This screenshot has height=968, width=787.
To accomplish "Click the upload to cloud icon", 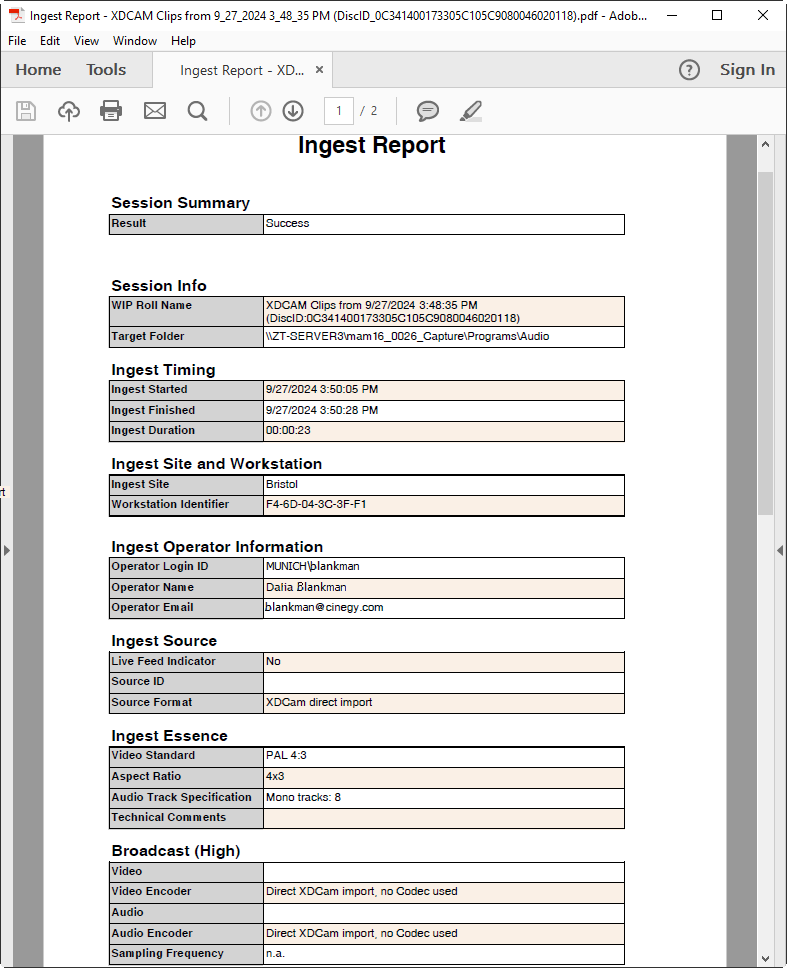I will (69, 111).
